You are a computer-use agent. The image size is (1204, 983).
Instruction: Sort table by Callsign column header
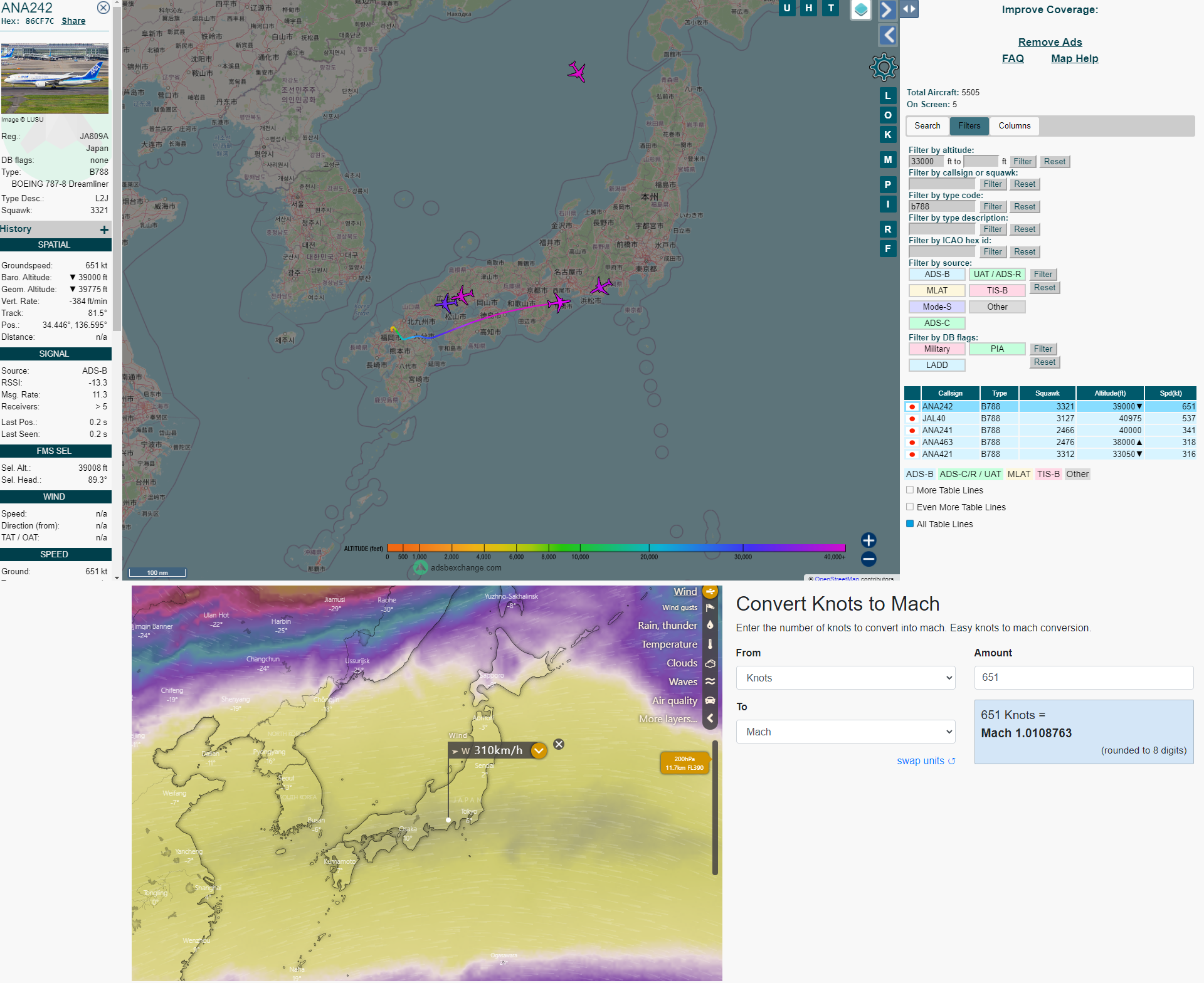[950, 394]
